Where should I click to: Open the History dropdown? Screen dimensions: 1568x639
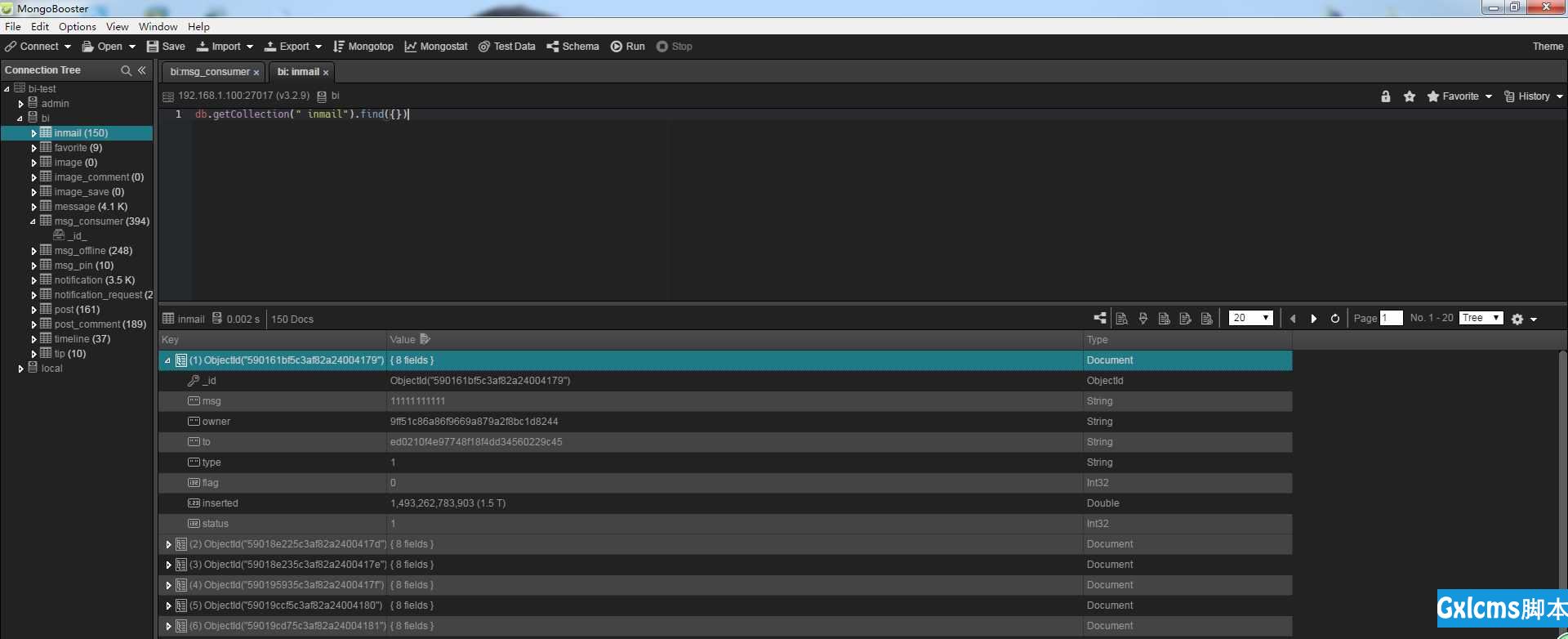[x=1533, y=96]
